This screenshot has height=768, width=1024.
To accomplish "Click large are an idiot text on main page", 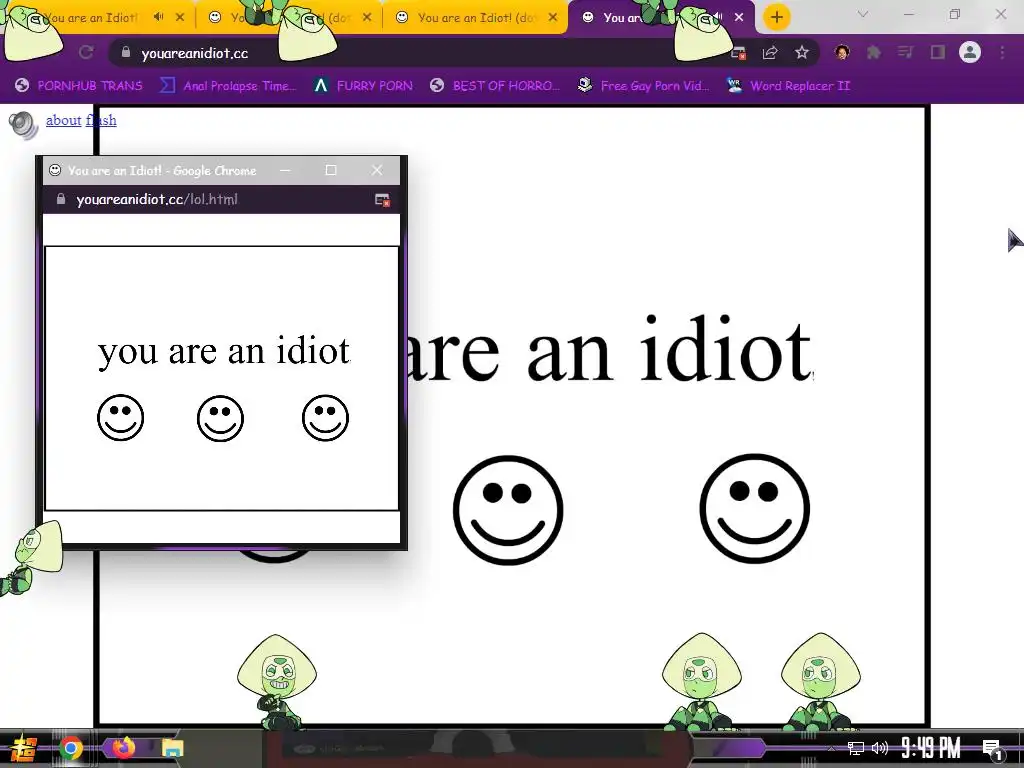I will click(609, 350).
